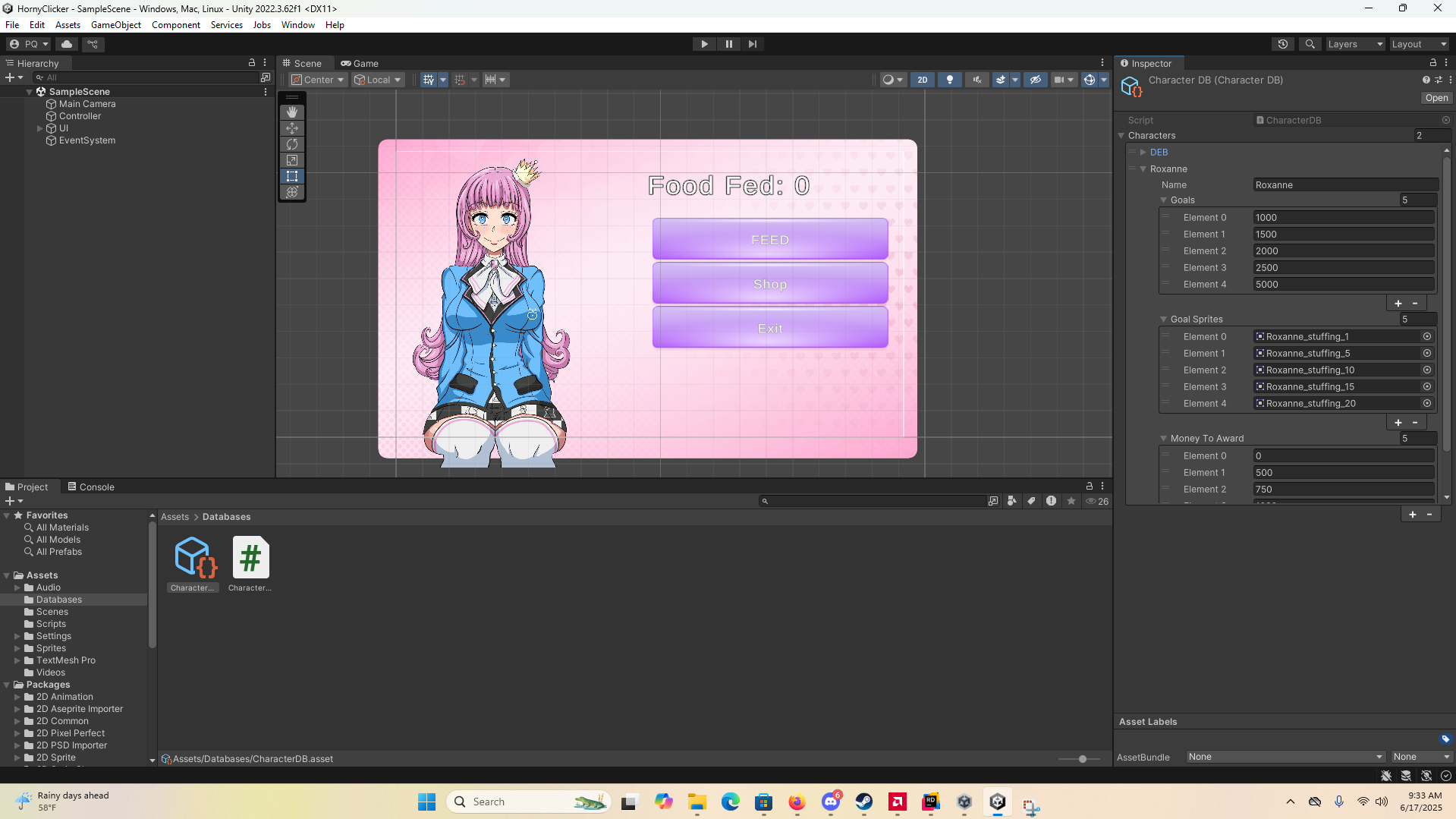1456x819 pixels.
Task: Click the Open button in Inspector
Action: tap(1436, 98)
